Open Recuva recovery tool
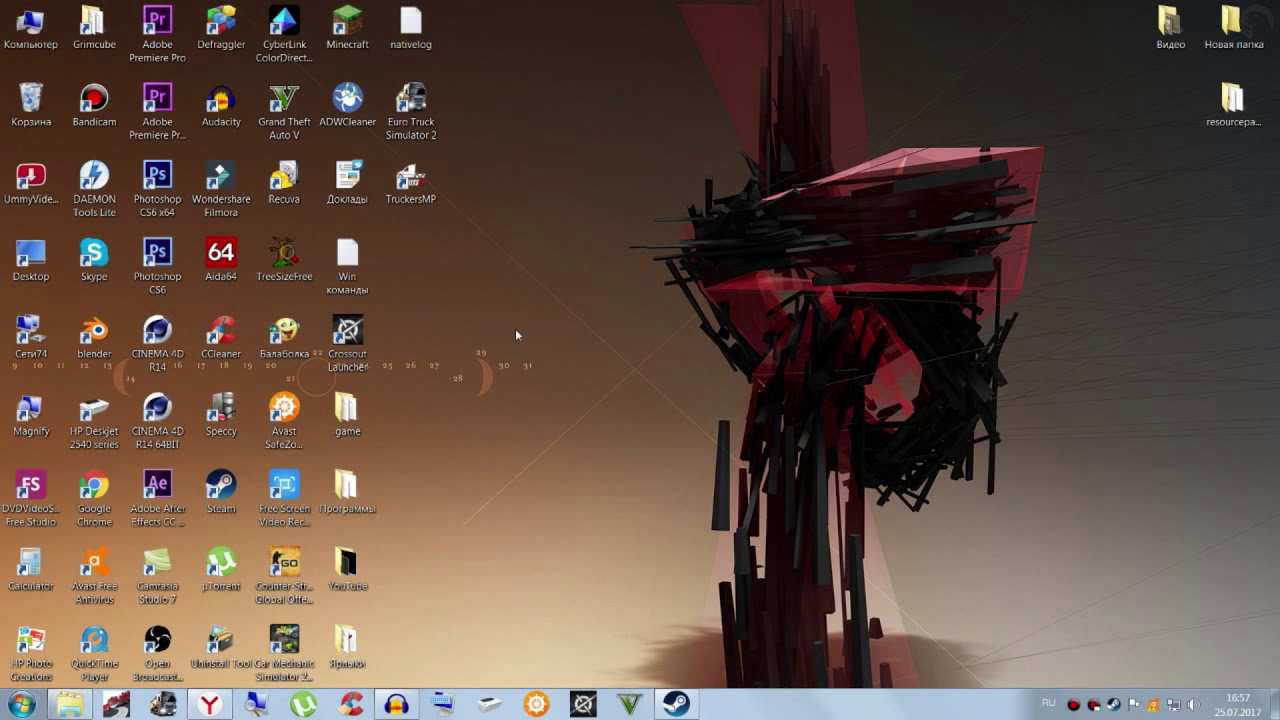Screen dimensions: 1280x720 284,183
